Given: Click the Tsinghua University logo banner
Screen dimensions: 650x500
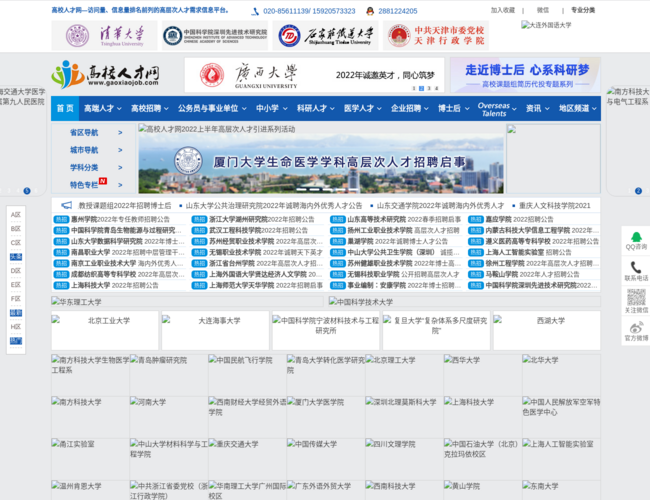Looking at the screenshot, I should (104, 36).
